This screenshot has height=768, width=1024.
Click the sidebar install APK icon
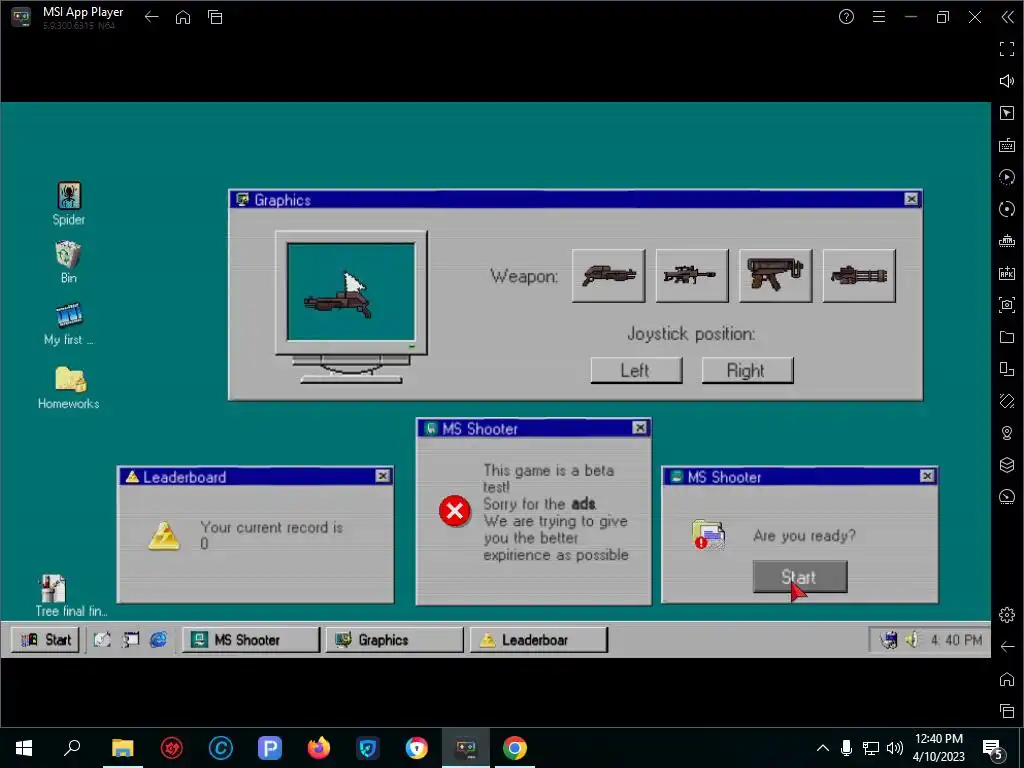(1007, 273)
